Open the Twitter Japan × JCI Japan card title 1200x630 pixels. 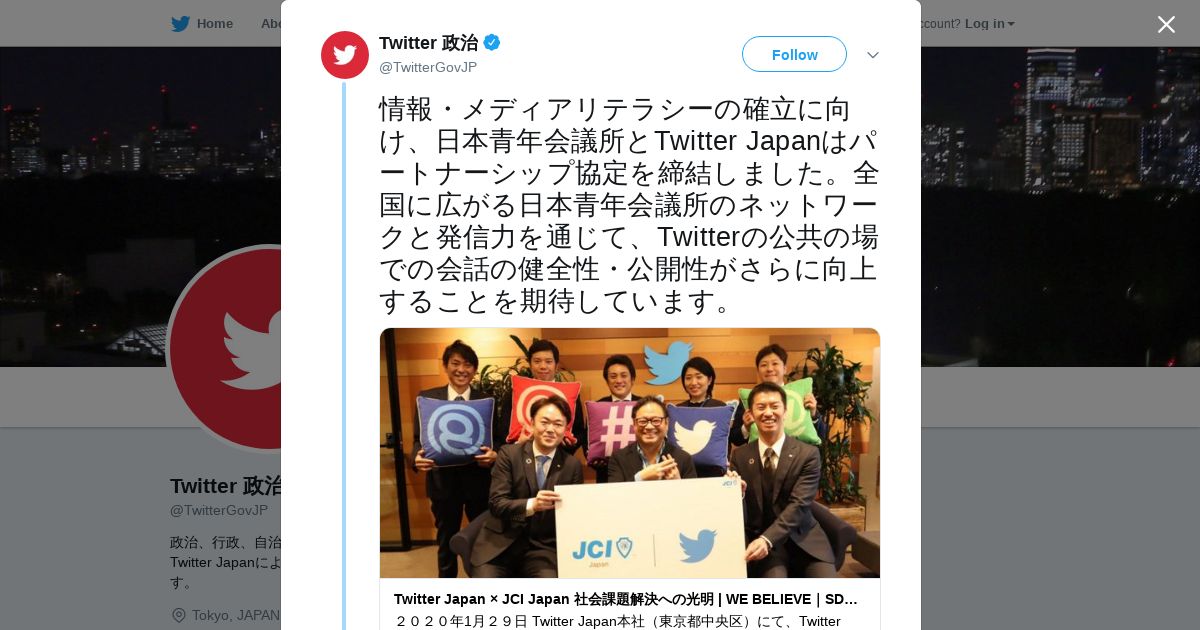coord(626,599)
